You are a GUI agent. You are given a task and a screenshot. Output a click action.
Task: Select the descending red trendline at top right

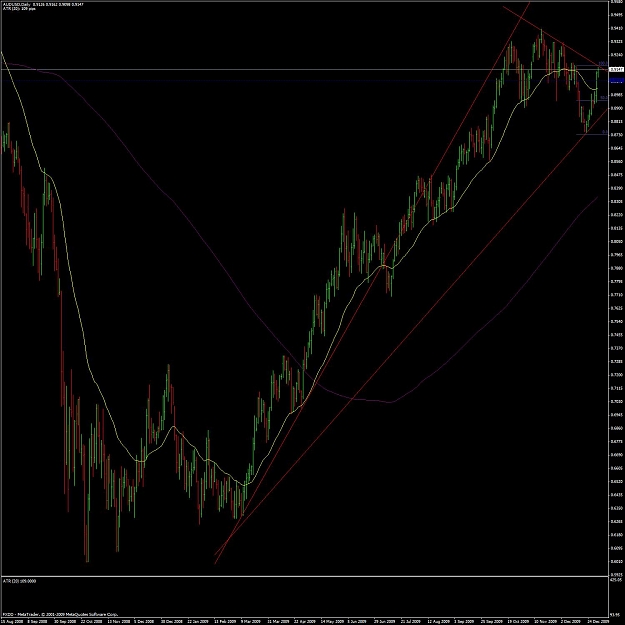pyautogui.click(x=554, y=38)
